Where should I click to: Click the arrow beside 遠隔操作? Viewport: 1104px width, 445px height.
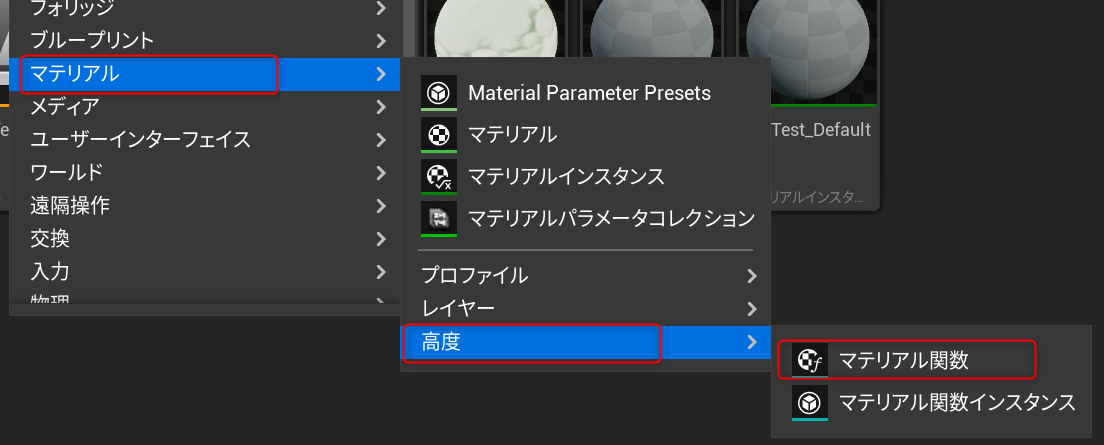(x=381, y=206)
